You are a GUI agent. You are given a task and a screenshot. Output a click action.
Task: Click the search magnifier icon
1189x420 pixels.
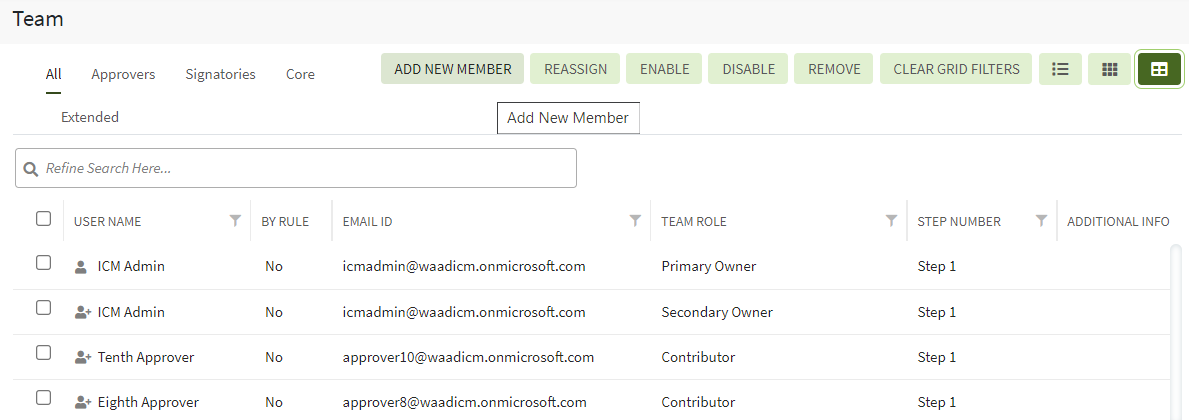coord(31,169)
